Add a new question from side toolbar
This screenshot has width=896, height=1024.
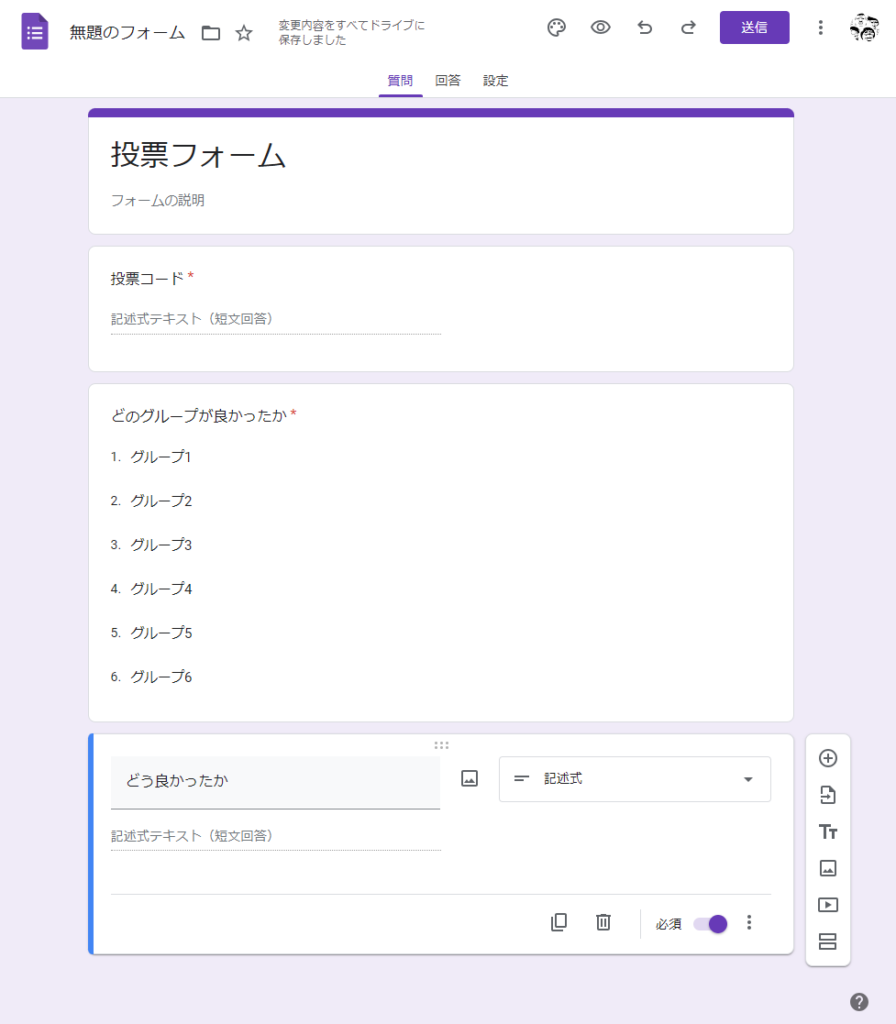point(827,758)
